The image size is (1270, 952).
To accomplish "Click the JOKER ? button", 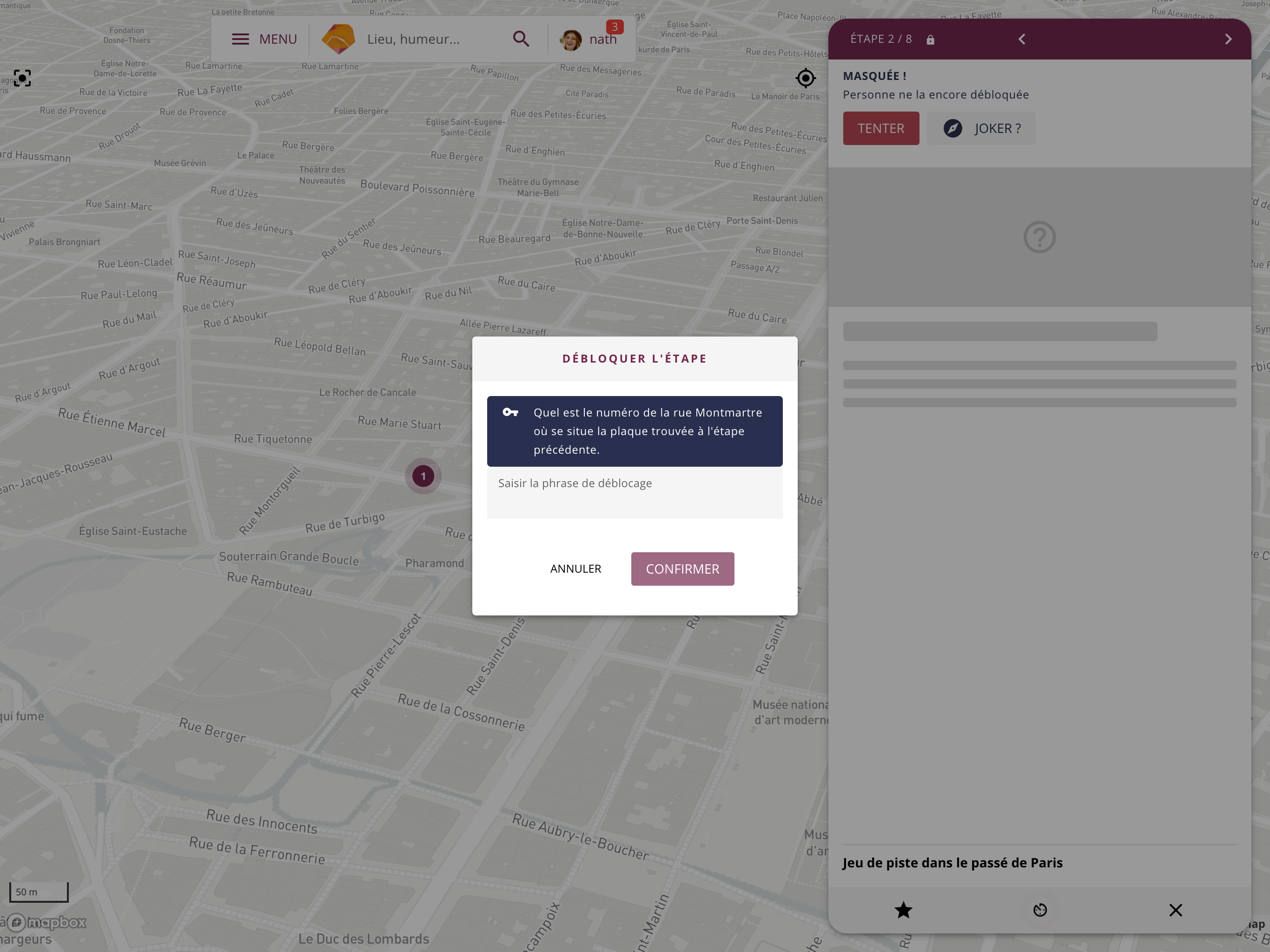I will coord(981,128).
